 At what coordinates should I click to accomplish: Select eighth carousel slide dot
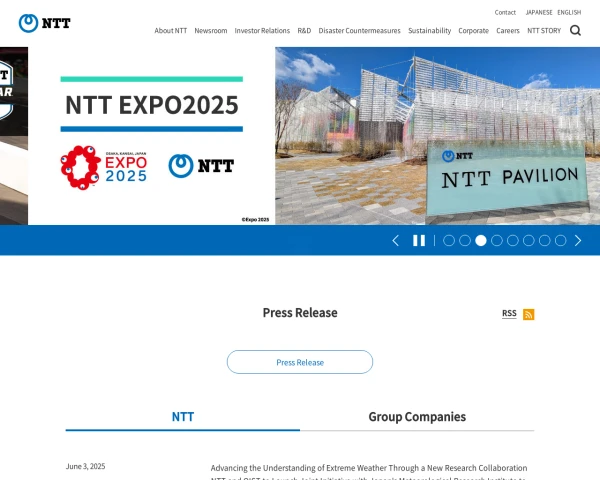561,240
